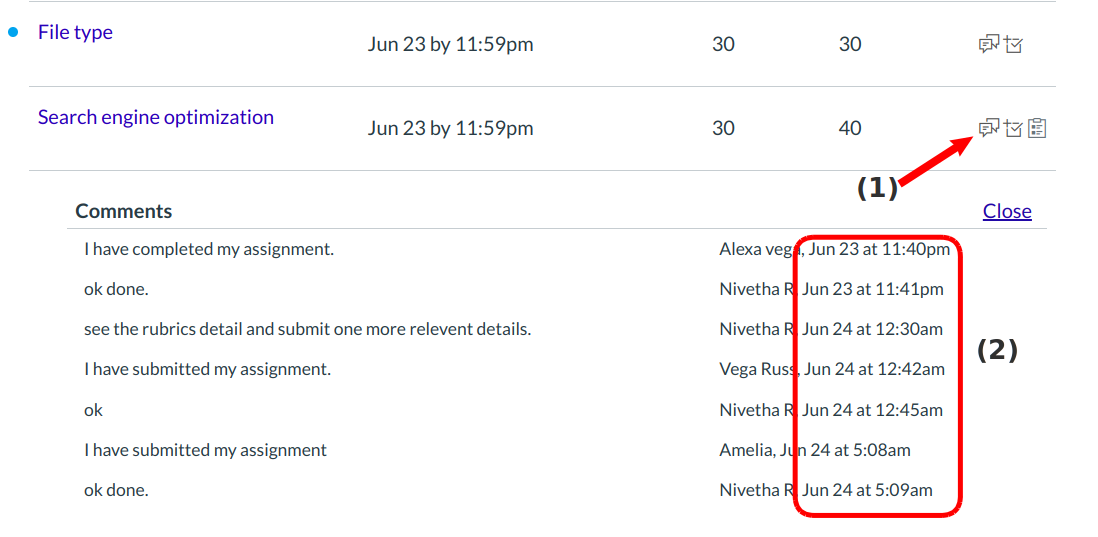
Task: Click the File type due date
Action: [450, 45]
